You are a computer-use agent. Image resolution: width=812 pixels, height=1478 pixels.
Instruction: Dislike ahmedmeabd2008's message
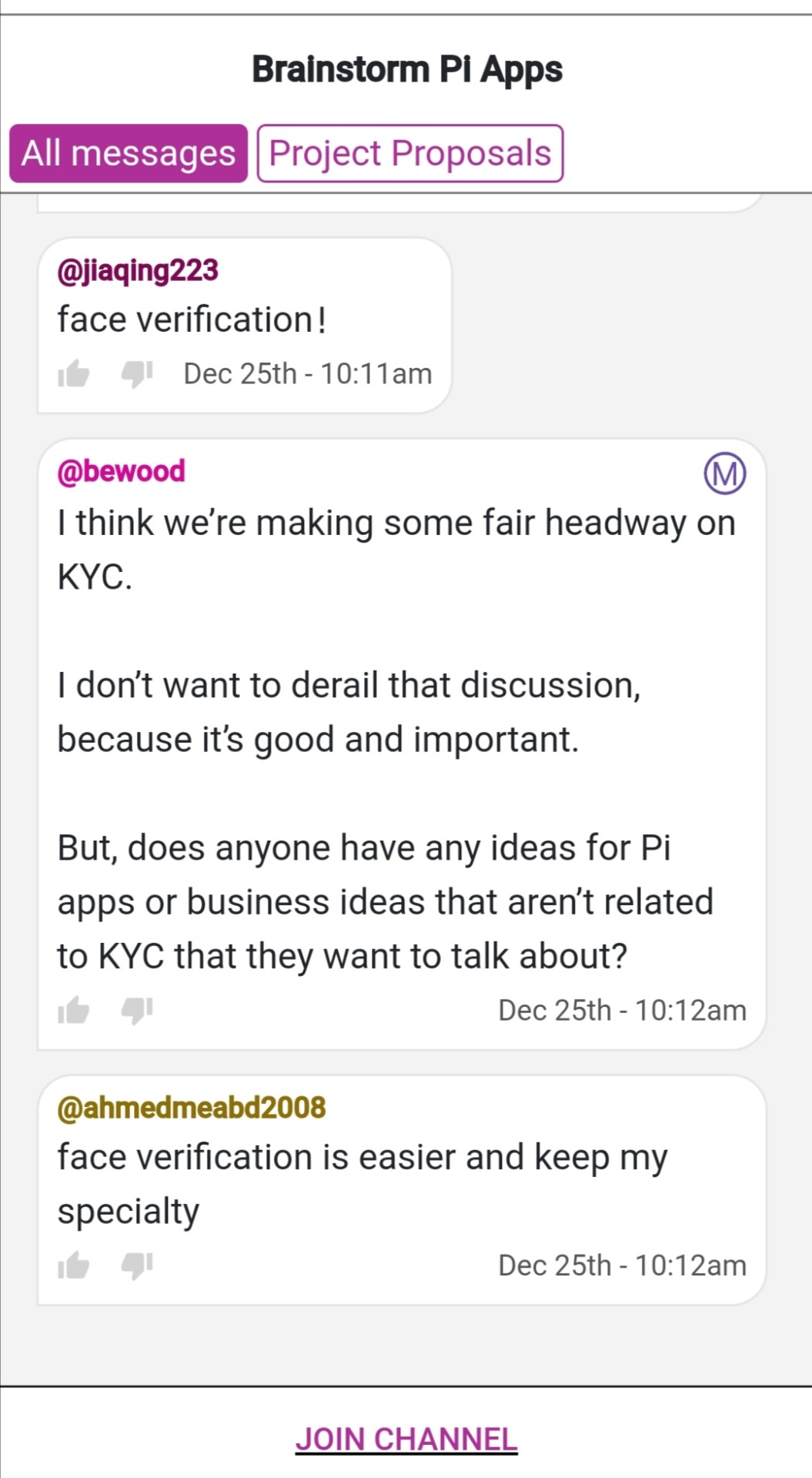137,1265
